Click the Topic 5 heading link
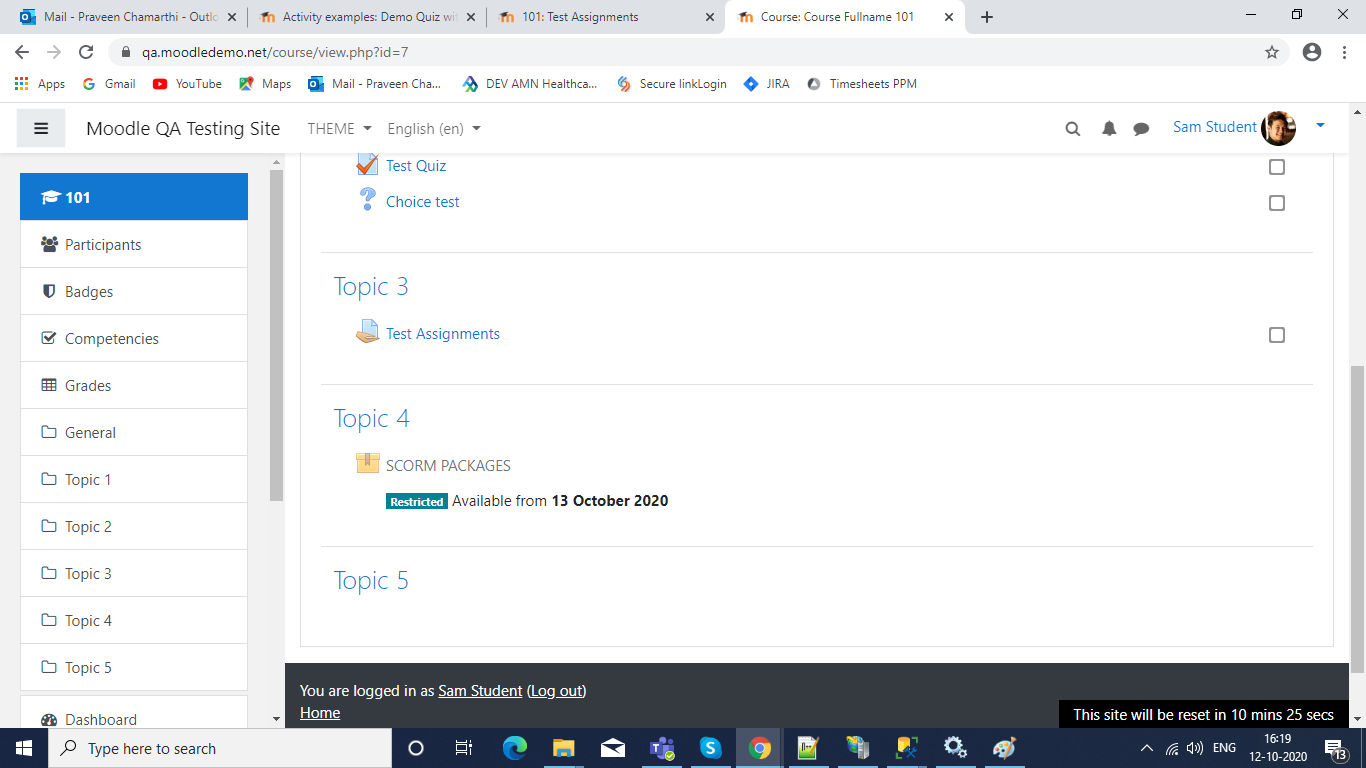 (371, 580)
